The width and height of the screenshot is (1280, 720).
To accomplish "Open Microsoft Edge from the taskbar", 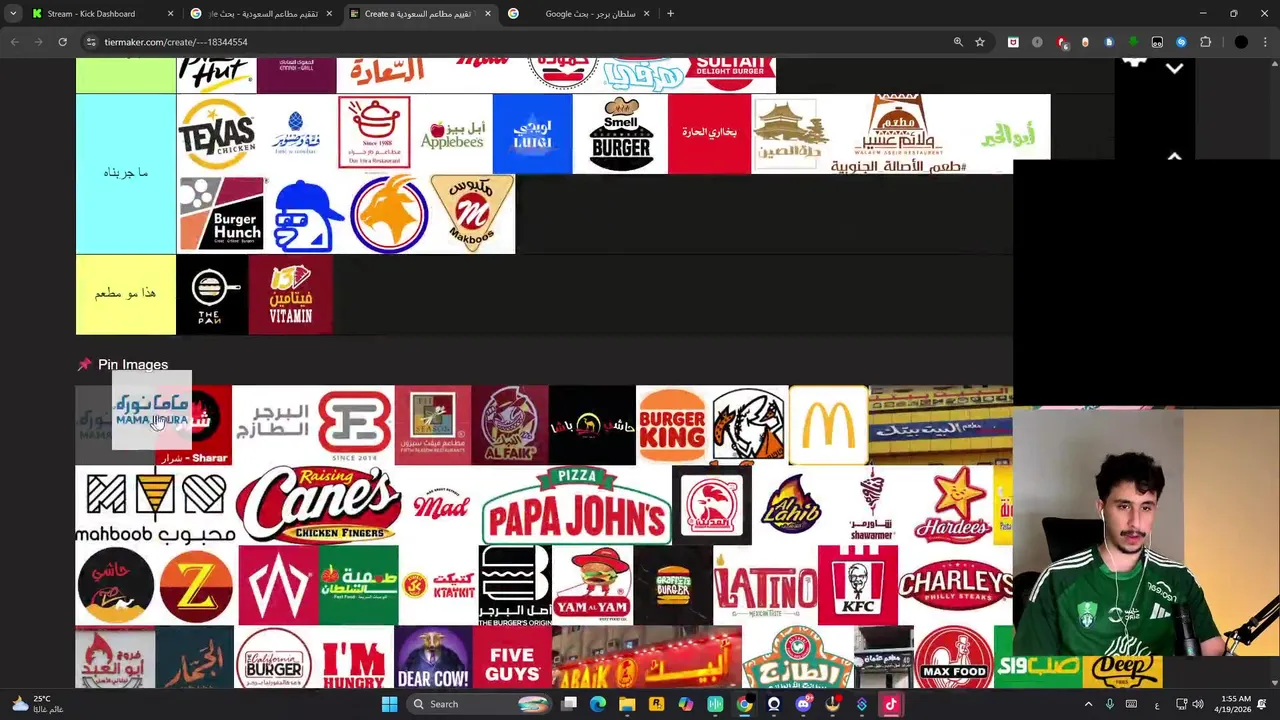I will (x=598, y=704).
